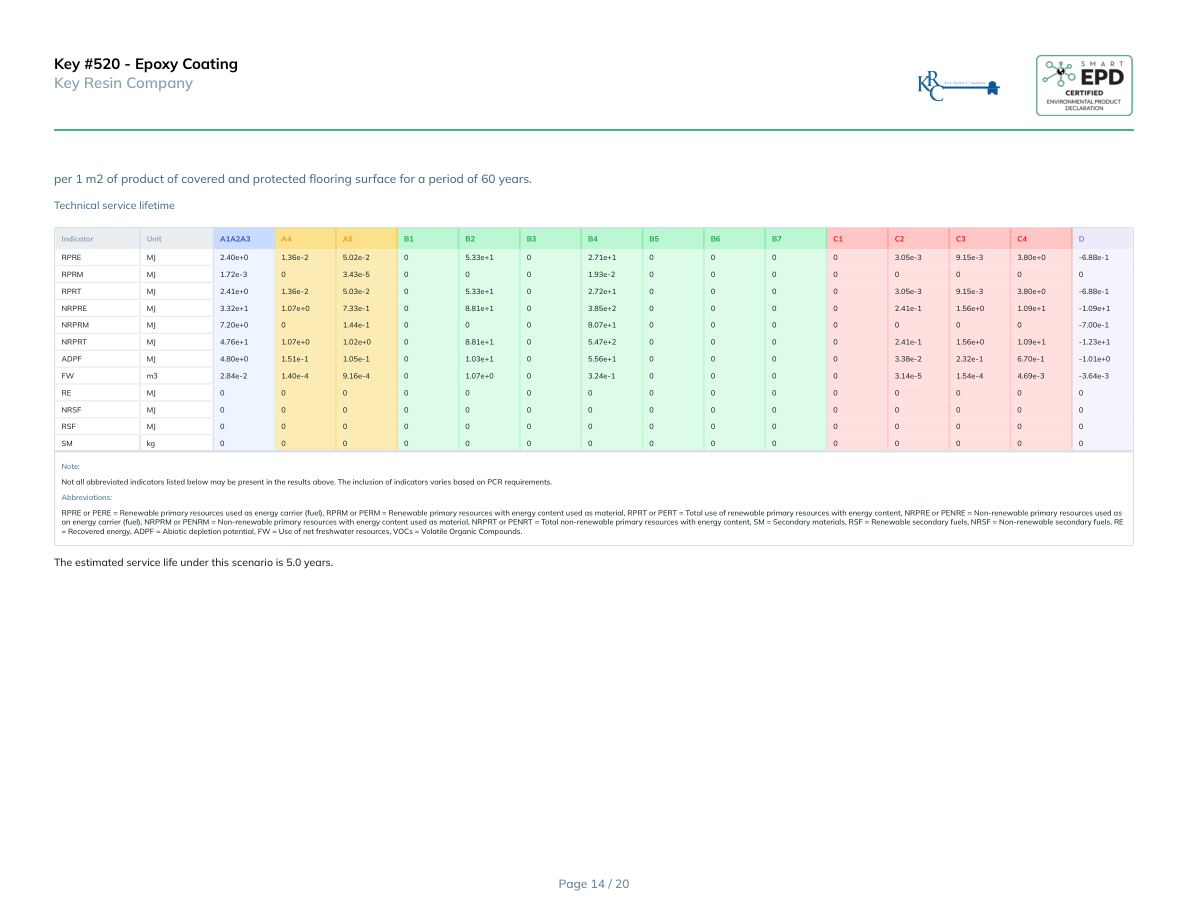Select the D column header
The width and height of the screenshot is (1188, 918).
click(1082, 239)
